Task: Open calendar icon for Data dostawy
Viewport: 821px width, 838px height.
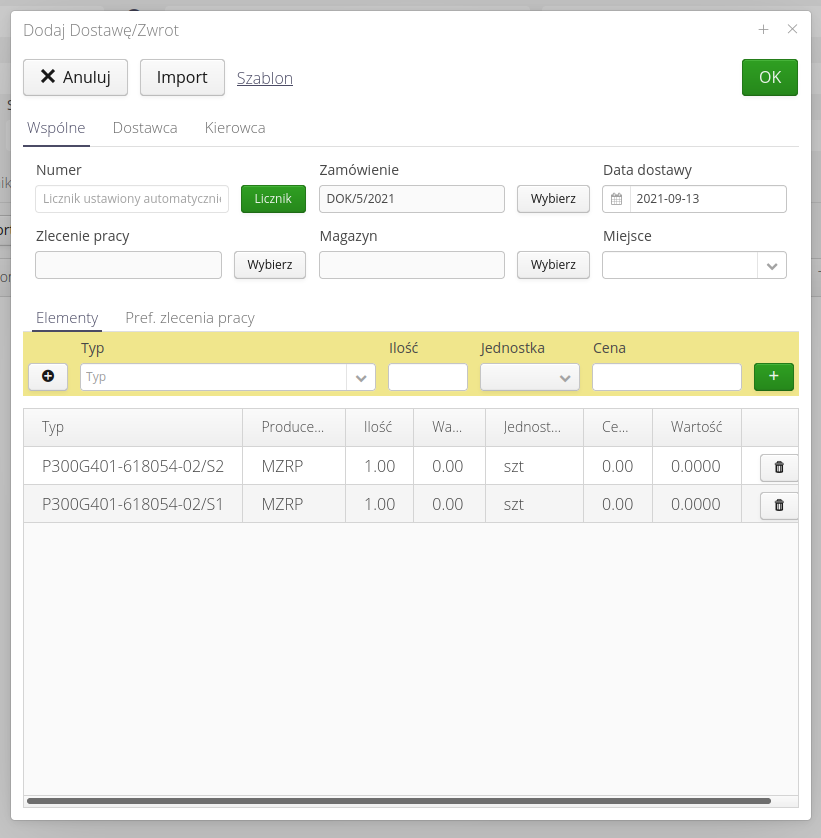Action: click(x=617, y=199)
